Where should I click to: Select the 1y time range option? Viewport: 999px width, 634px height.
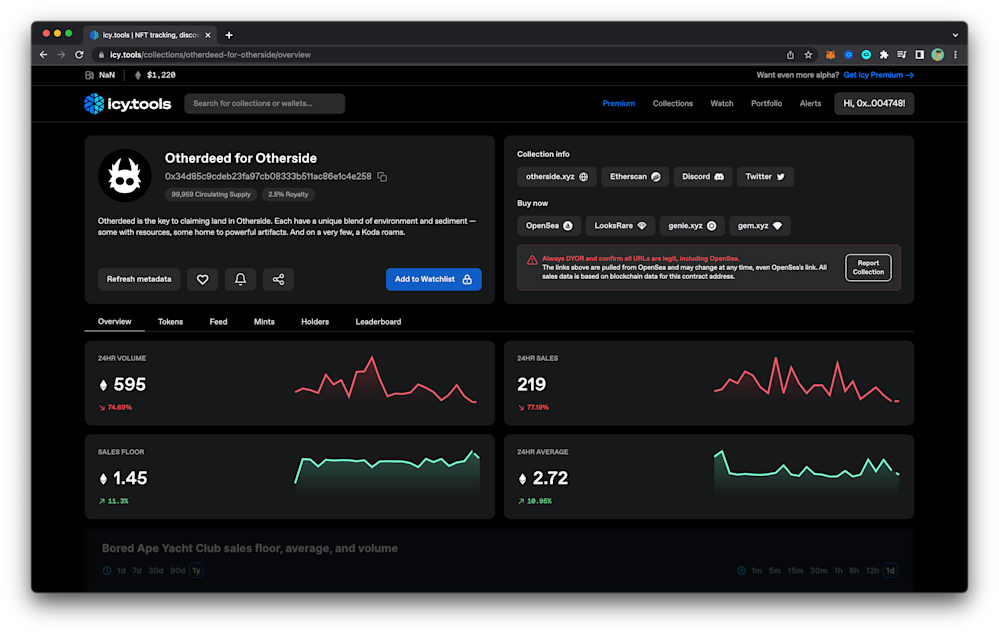(196, 570)
